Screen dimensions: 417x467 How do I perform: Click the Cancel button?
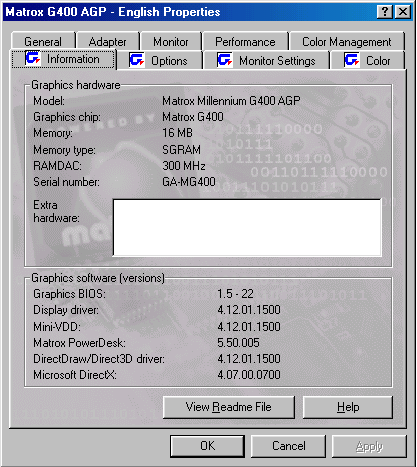click(x=288, y=446)
